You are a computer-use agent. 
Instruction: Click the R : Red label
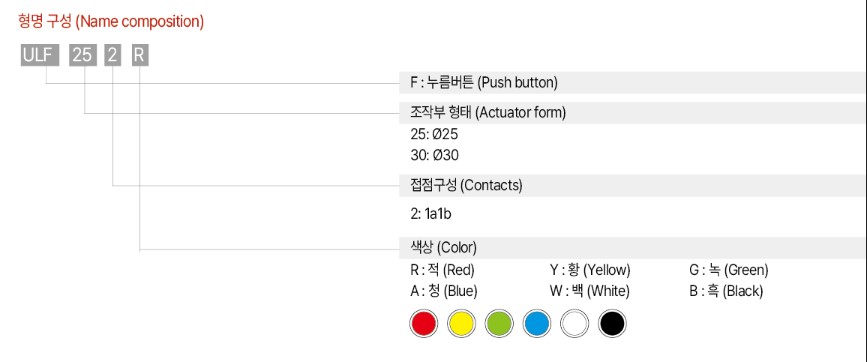click(442, 270)
